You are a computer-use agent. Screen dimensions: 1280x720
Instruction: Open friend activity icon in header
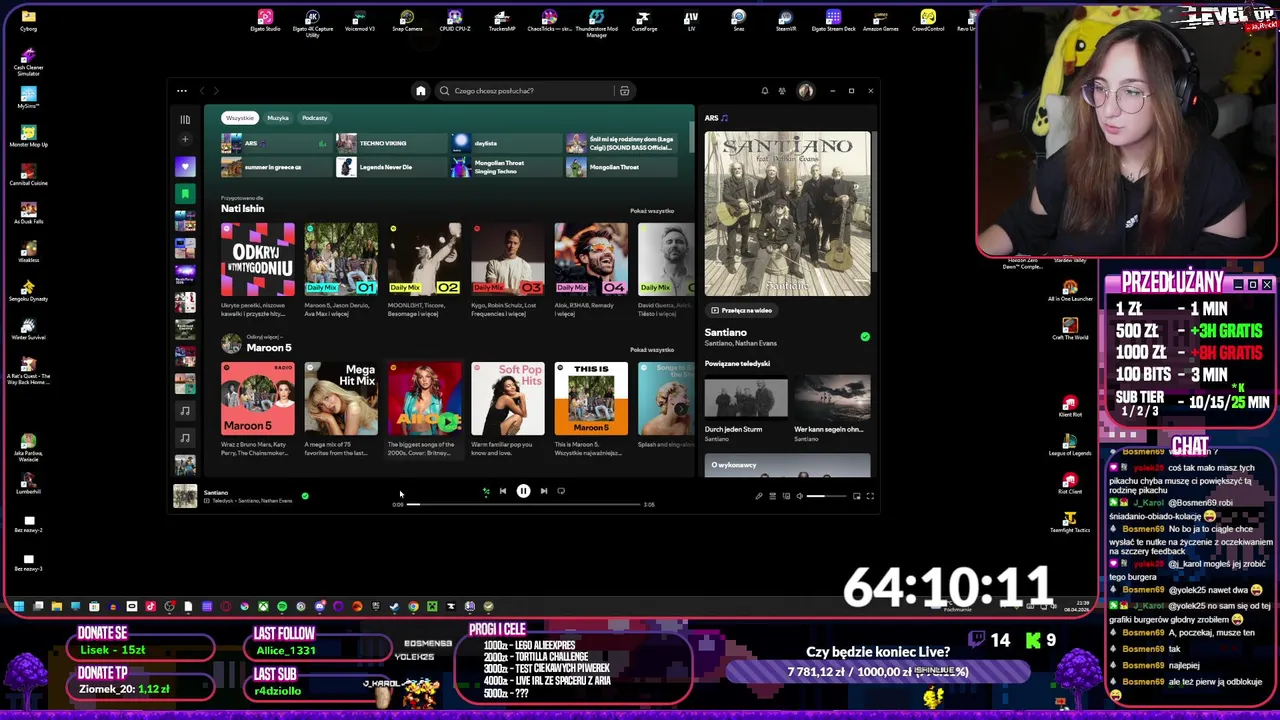782,91
